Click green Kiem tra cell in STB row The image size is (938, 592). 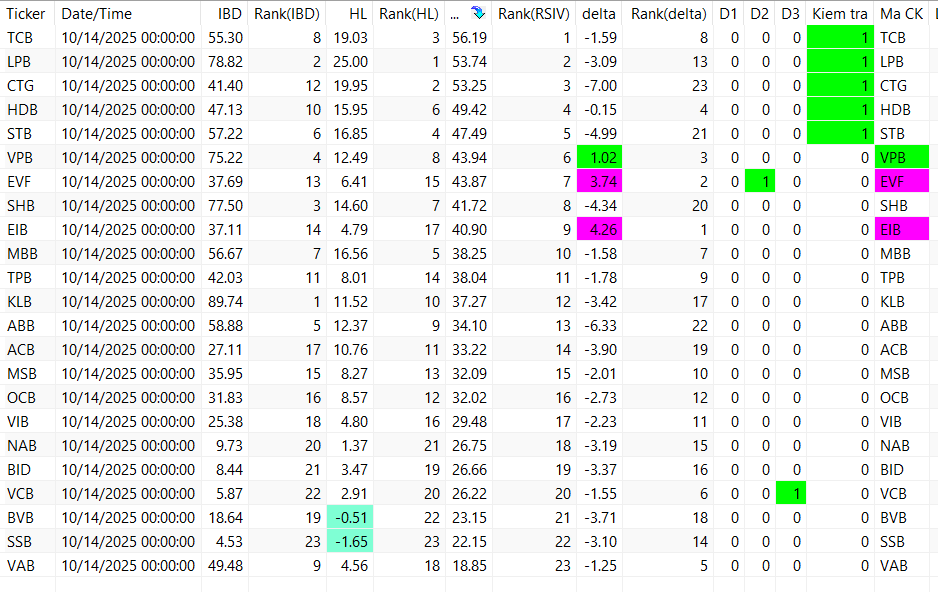click(840, 133)
